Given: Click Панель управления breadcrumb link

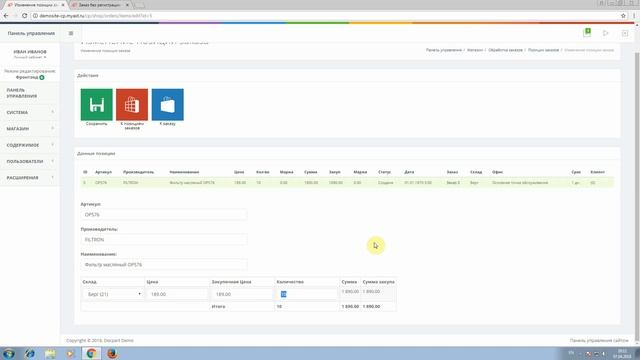Looking at the screenshot, I should click(444, 50).
